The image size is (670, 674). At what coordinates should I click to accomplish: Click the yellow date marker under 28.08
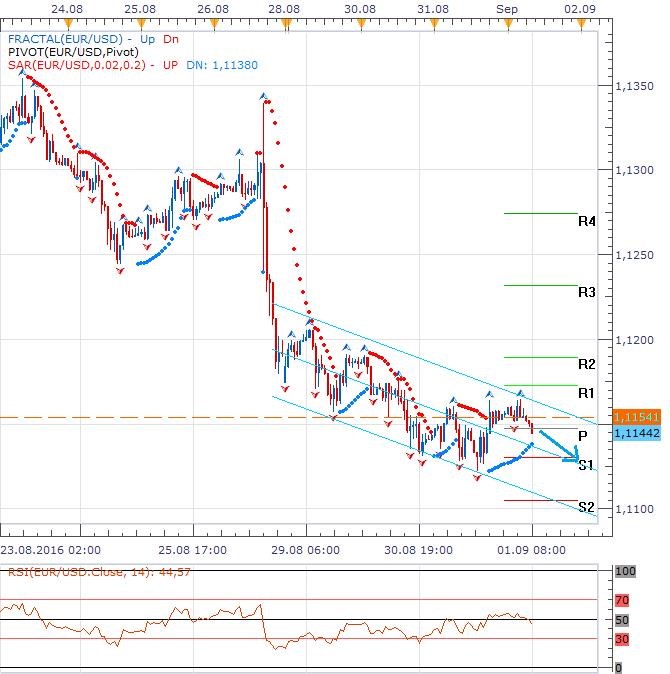click(x=285, y=21)
